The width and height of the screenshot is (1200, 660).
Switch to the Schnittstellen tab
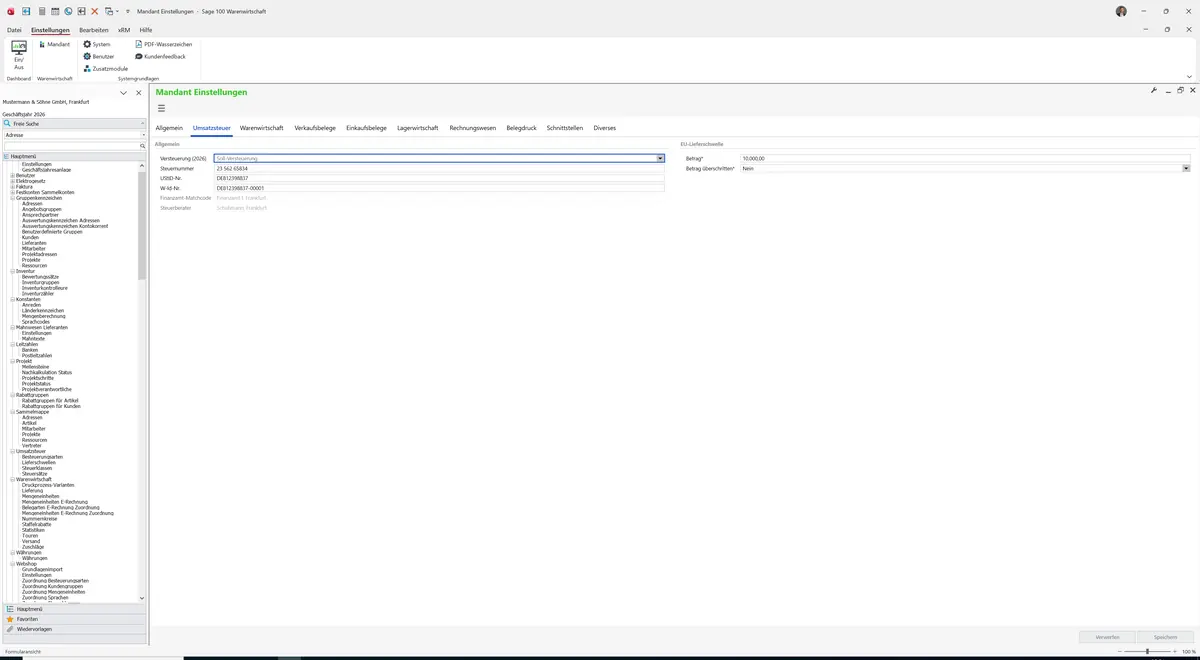coord(565,128)
